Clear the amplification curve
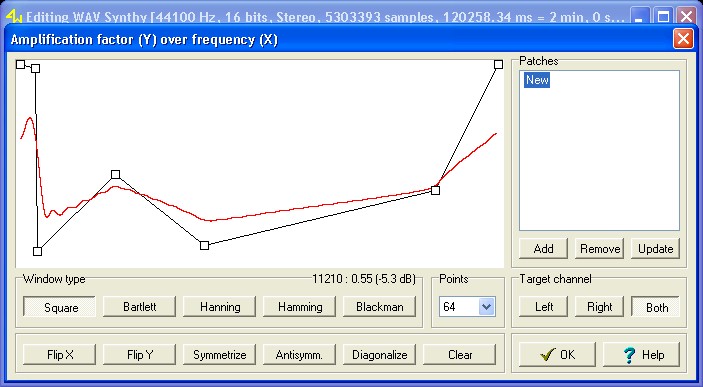This screenshot has height=387, width=703. click(460, 355)
